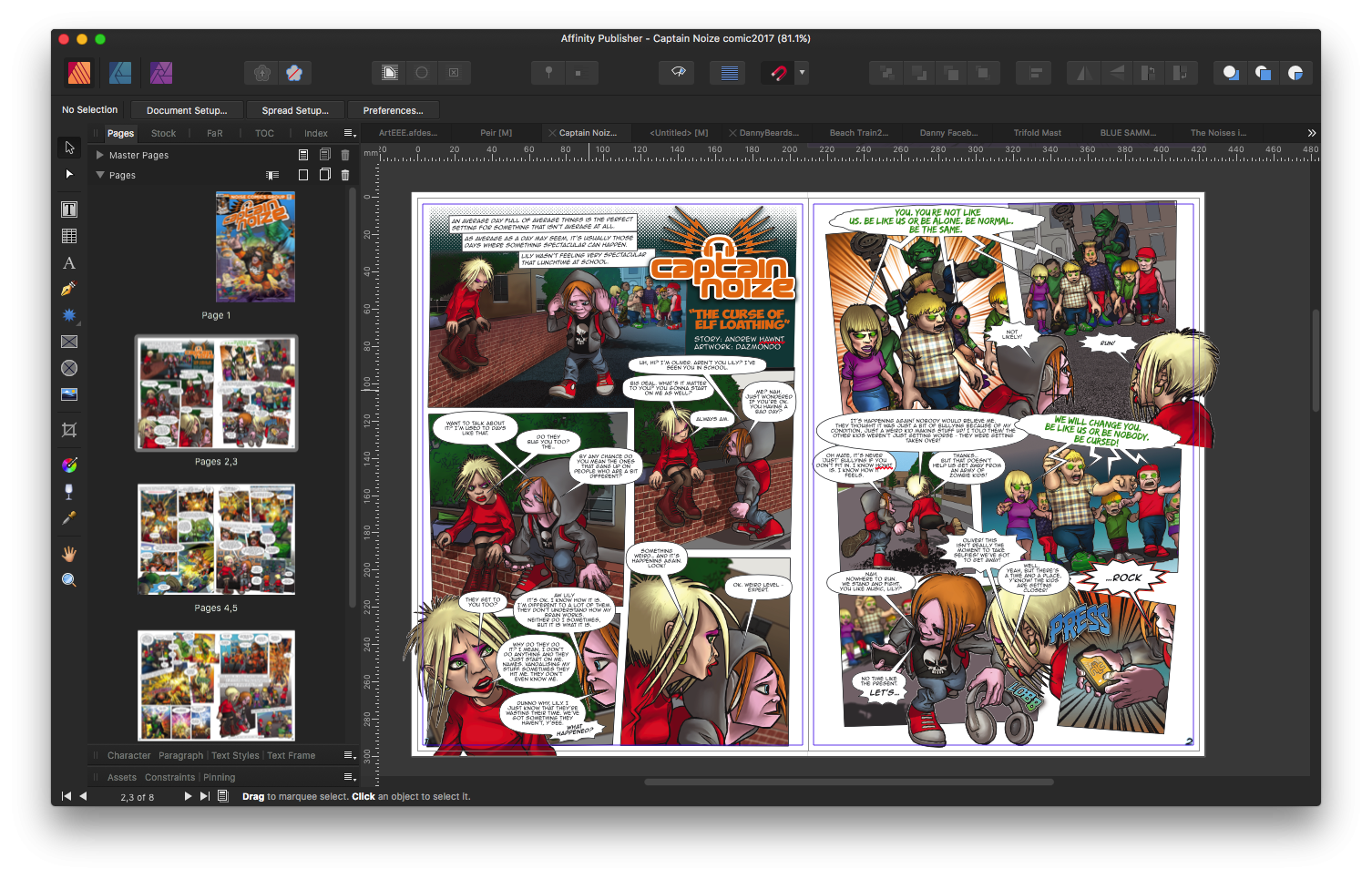Select the Zoom magnifier tool
1372x879 pixels.
pos(69,580)
